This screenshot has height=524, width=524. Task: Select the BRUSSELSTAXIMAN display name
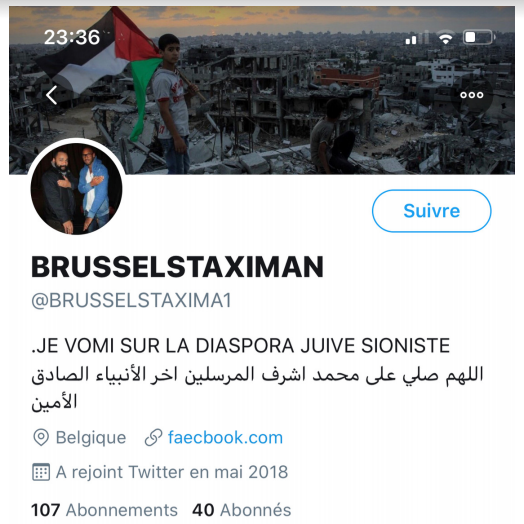pos(177,267)
